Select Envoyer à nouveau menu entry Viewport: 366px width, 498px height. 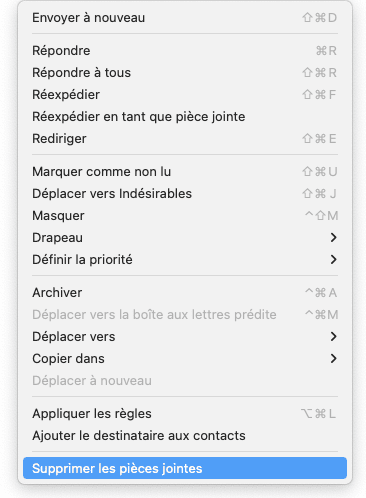pyautogui.click(x=185, y=18)
